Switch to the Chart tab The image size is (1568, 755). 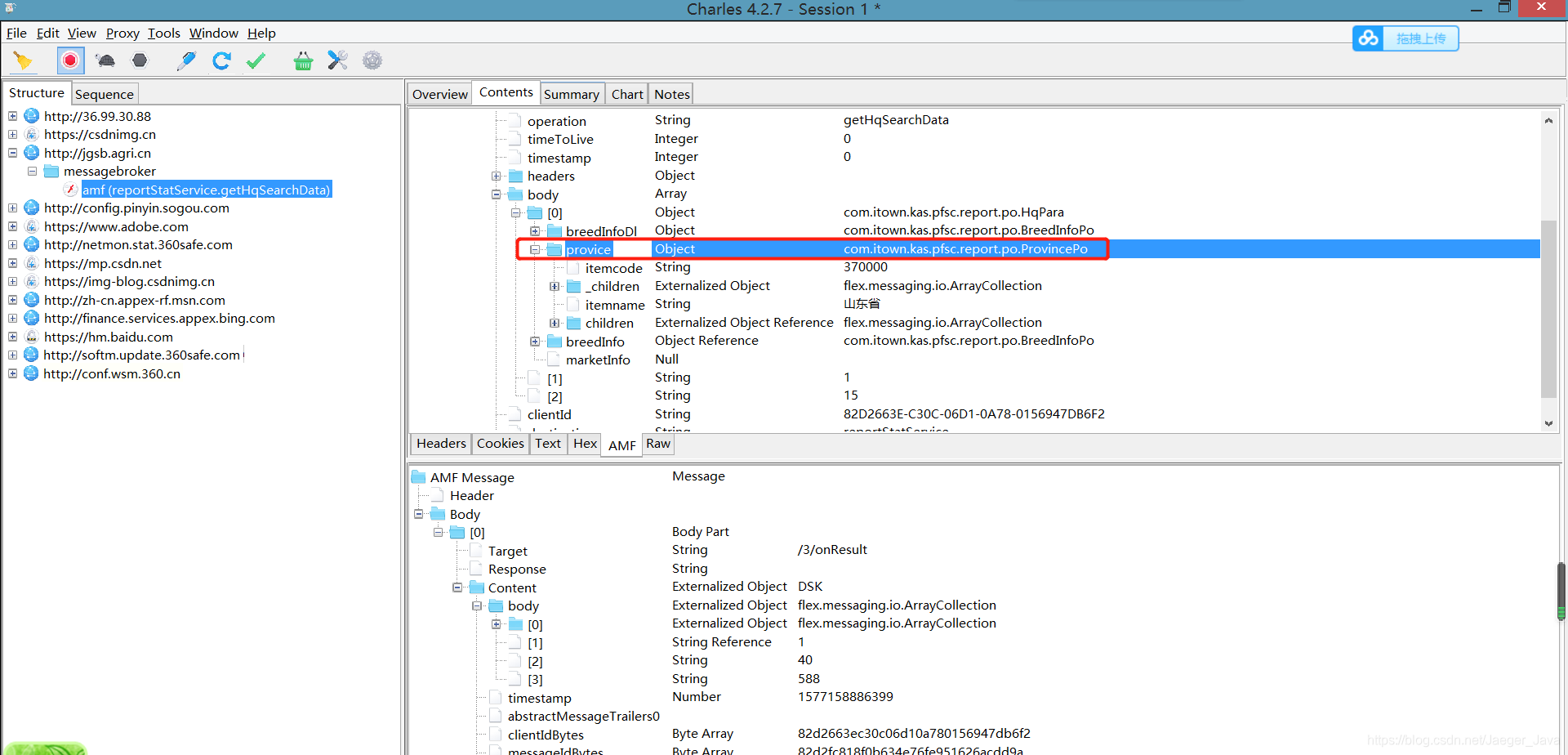coord(627,94)
